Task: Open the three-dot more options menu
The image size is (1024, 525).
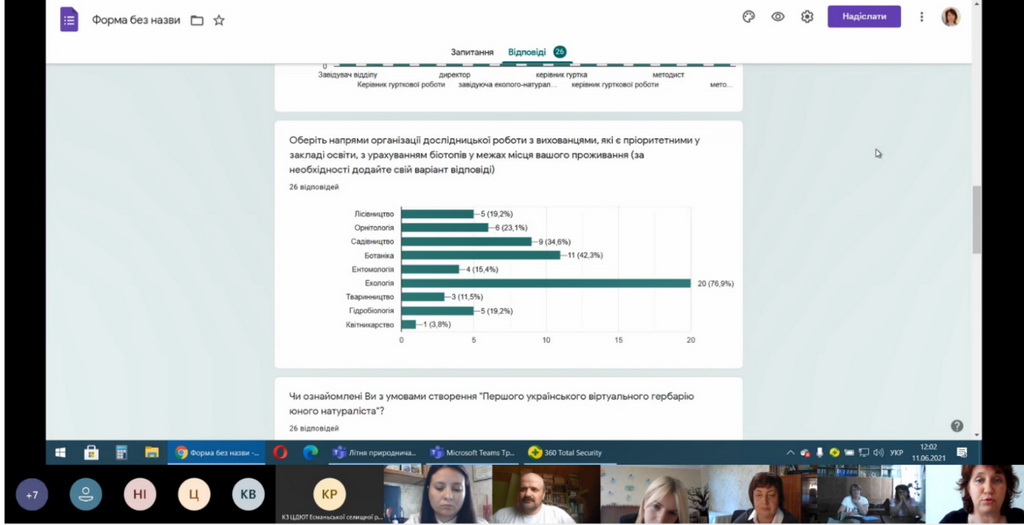Action: (921, 17)
